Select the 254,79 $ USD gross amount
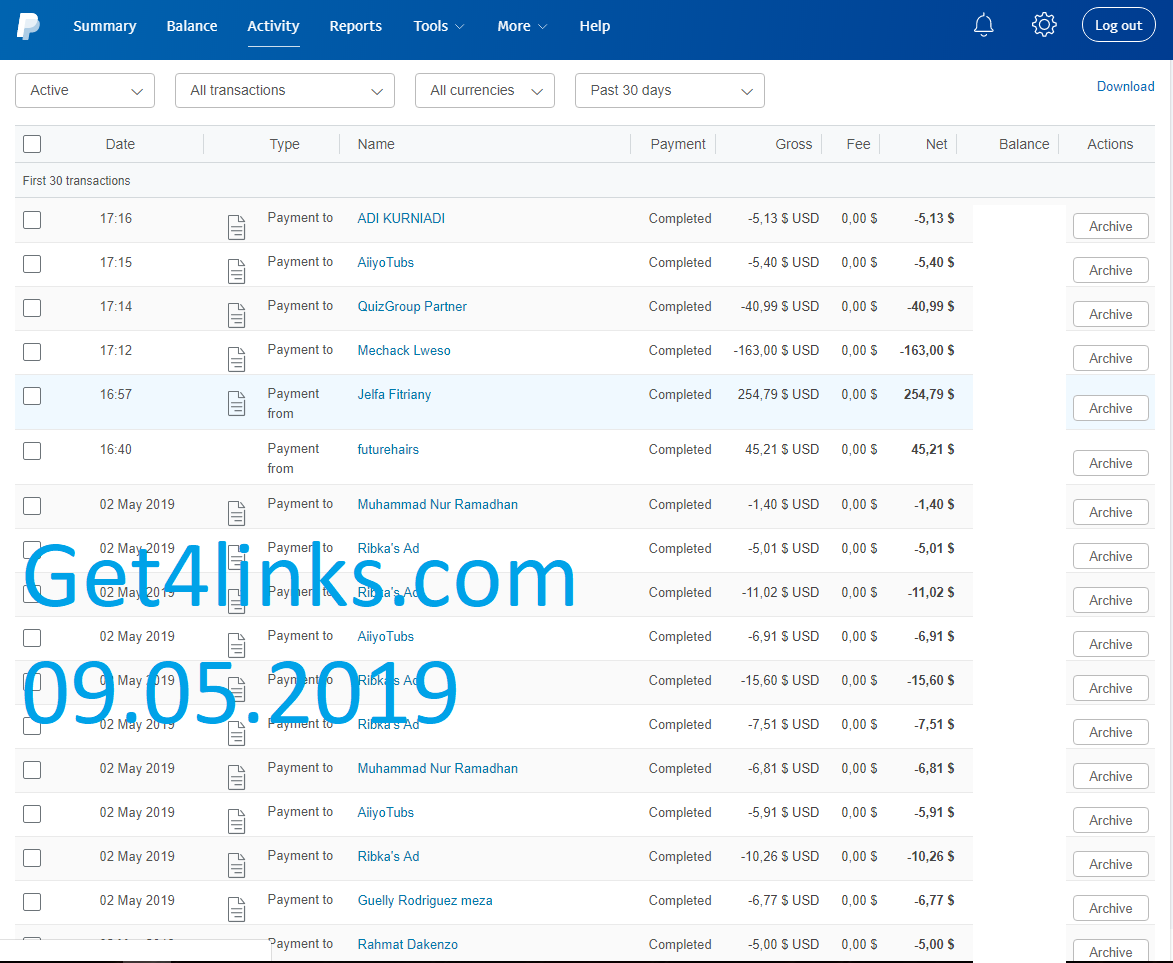1173x963 pixels. [778, 394]
